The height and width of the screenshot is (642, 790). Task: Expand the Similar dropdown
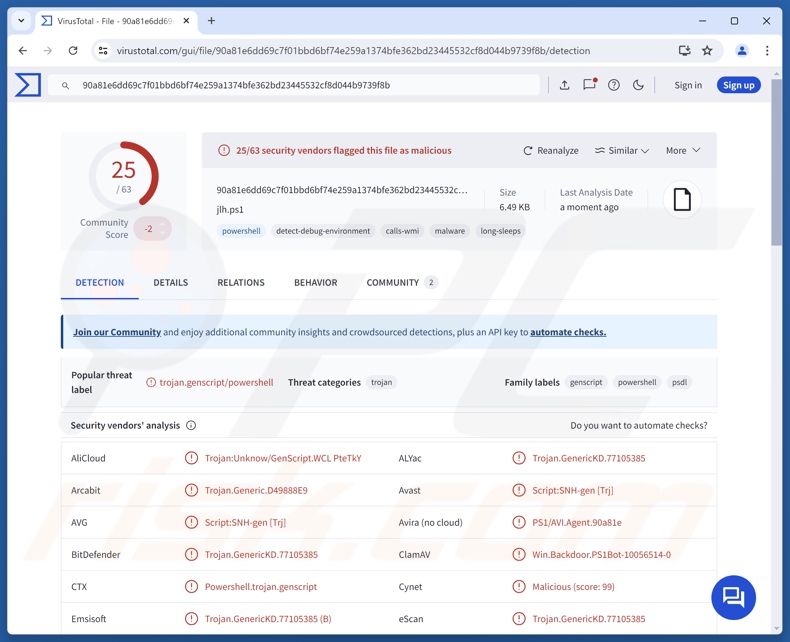point(621,150)
